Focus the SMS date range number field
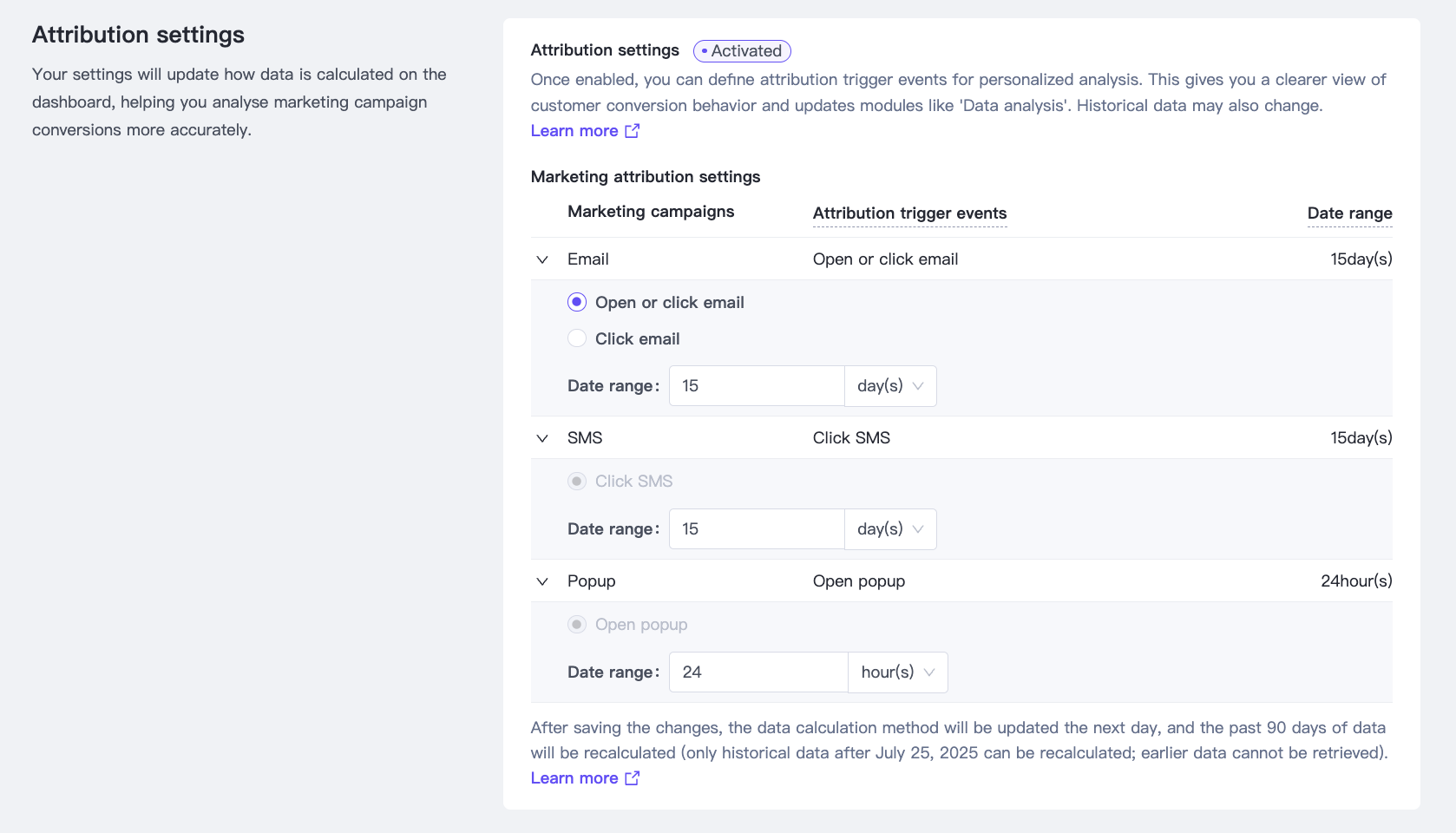Image resolution: width=1456 pixels, height=833 pixels. click(x=757, y=529)
